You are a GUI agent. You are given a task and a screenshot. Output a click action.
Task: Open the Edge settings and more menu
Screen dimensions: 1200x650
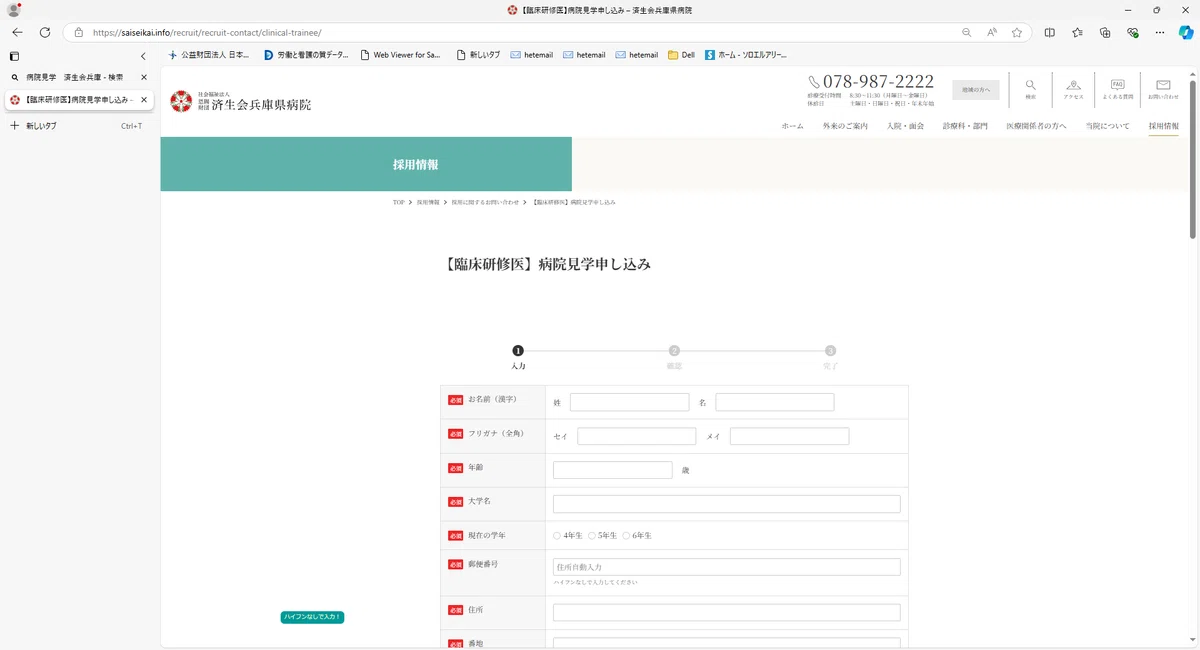[x=1160, y=32]
